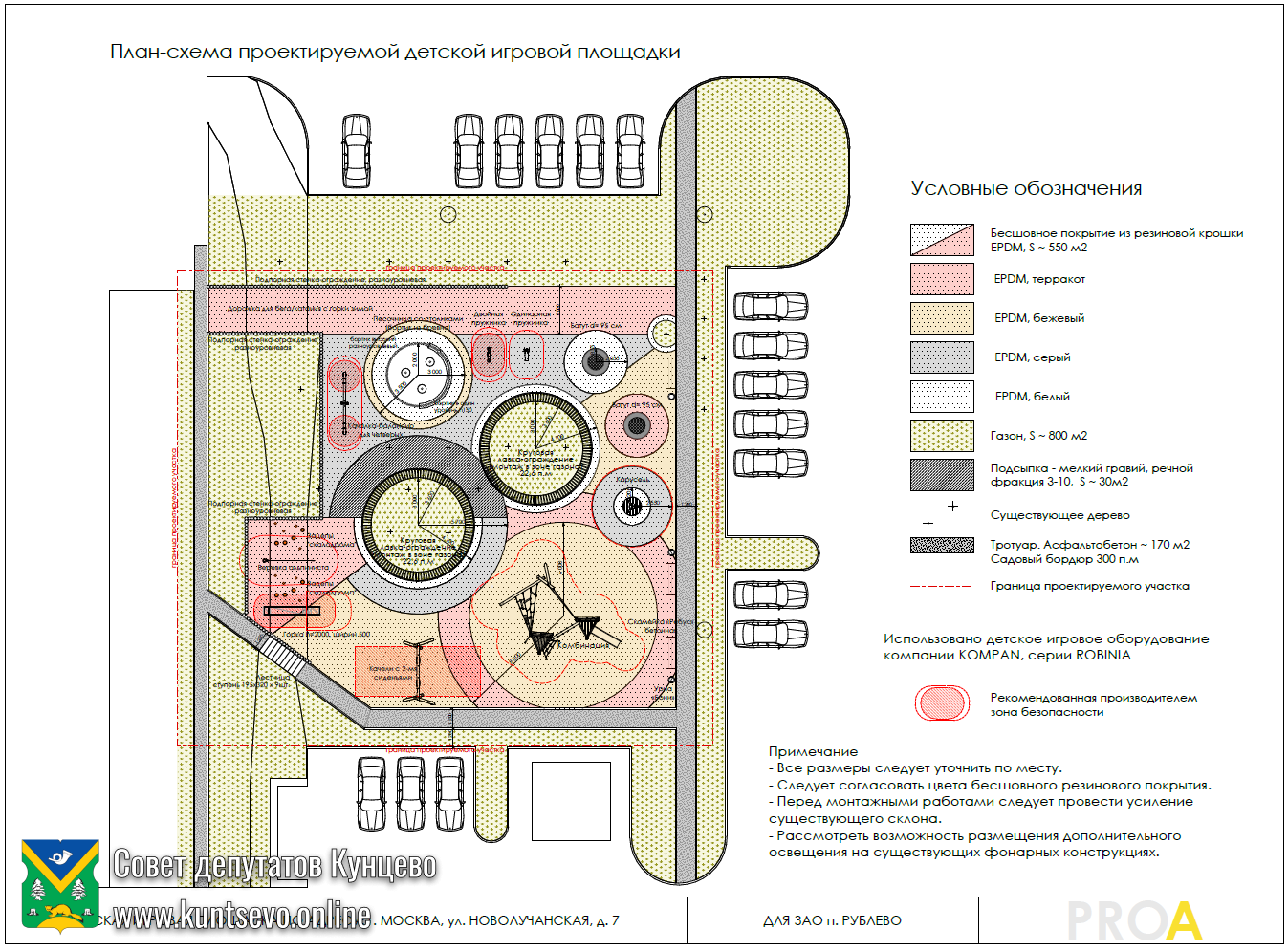
Task: Click the dashed site boundary line legend symbol
Action: pos(941,586)
